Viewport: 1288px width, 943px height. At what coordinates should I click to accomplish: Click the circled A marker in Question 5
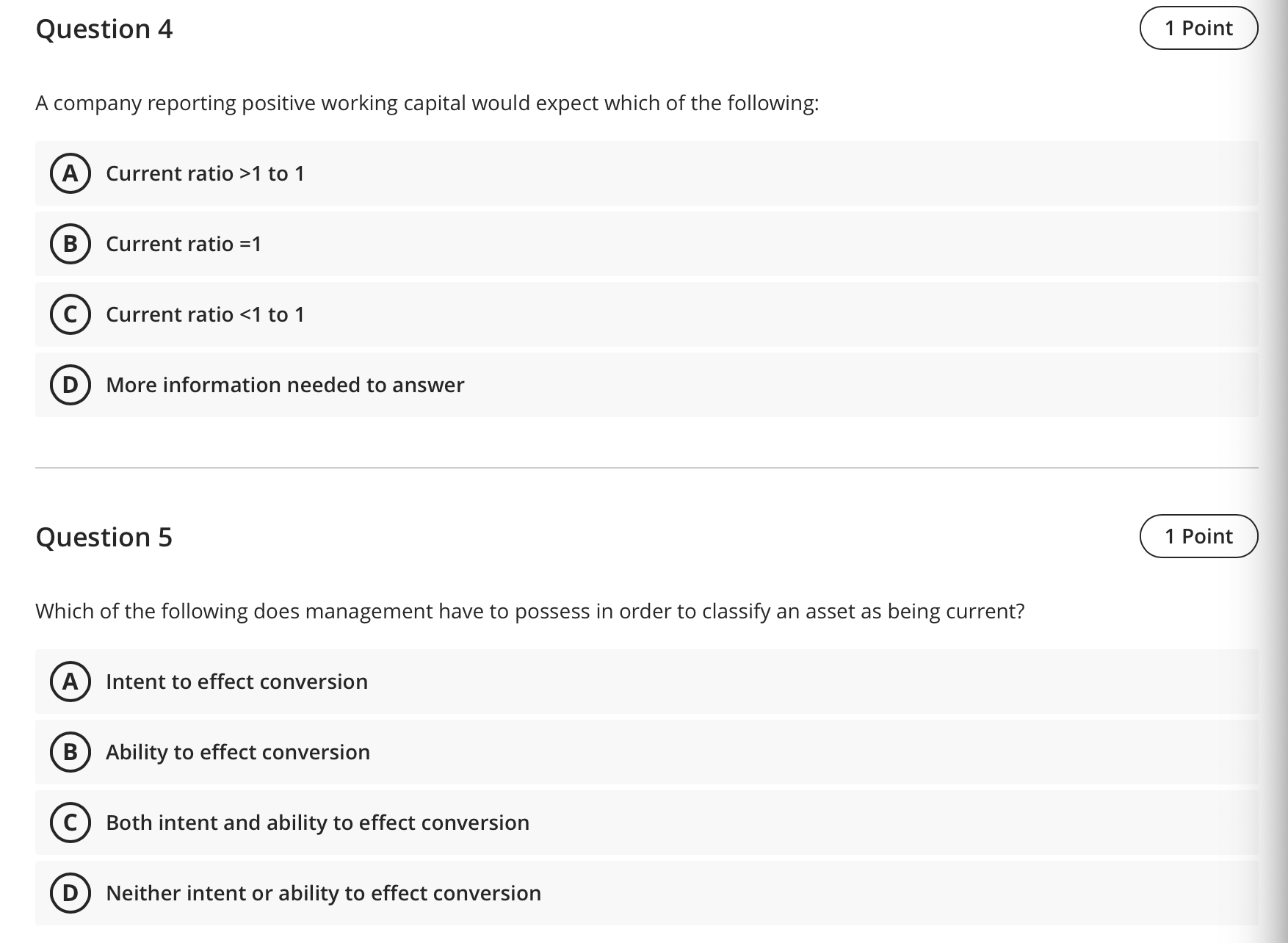(x=70, y=682)
